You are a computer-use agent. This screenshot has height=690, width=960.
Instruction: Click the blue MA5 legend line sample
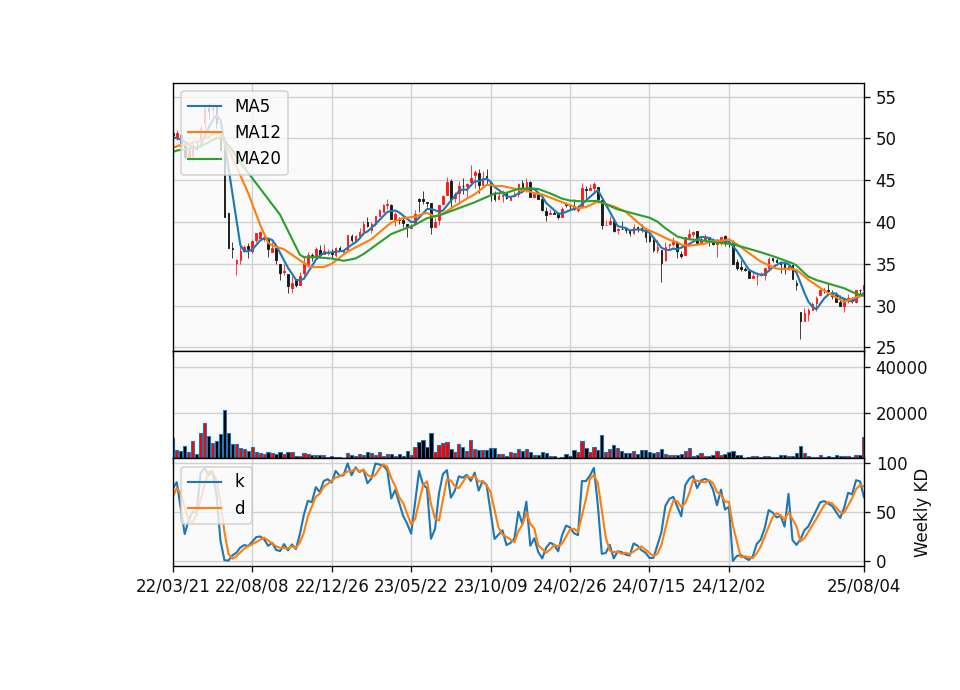pyautogui.click(x=204, y=107)
